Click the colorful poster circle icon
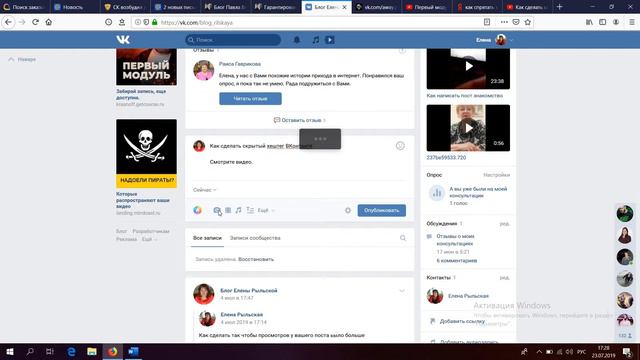640x360 pixels. (198, 210)
